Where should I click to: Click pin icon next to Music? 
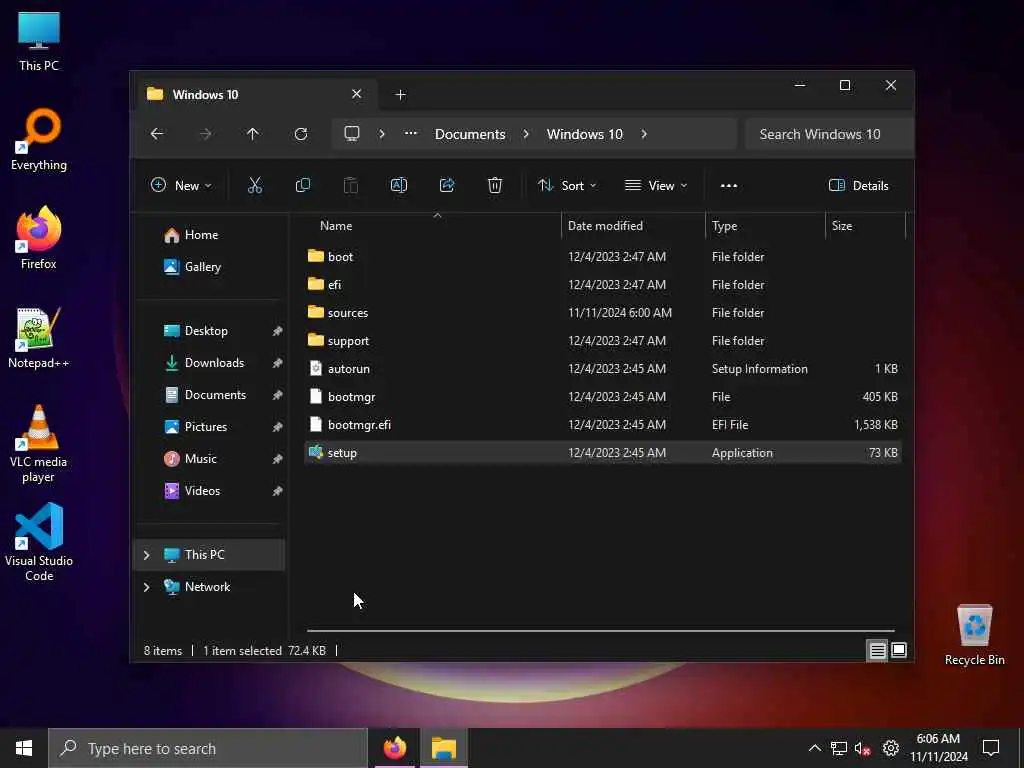coord(278,459)
